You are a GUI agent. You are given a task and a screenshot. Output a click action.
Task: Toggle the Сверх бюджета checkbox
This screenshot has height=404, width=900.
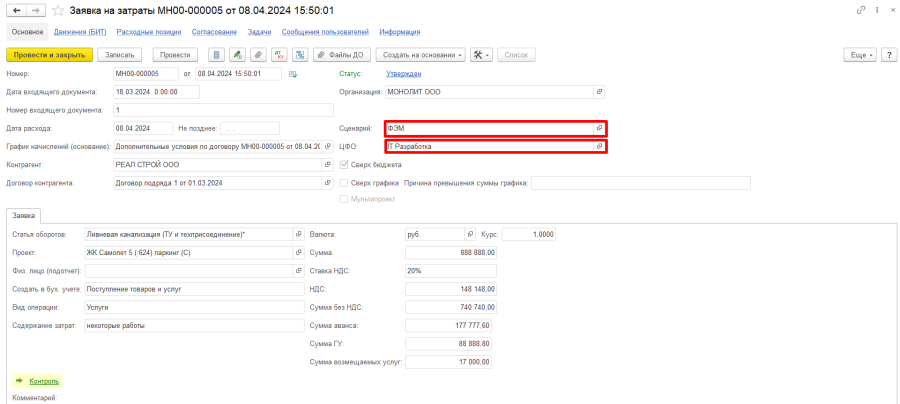[x=345, y=164]
